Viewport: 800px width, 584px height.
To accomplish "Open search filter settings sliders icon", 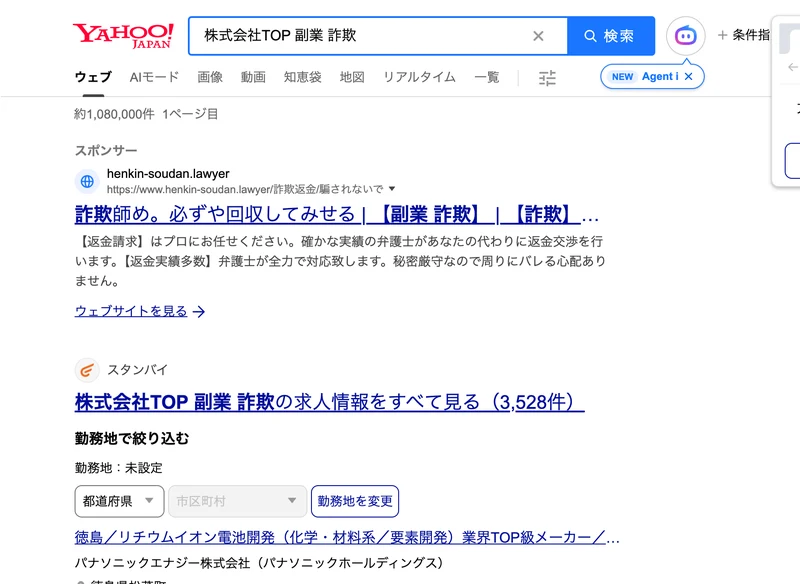I will click(547, 78).
